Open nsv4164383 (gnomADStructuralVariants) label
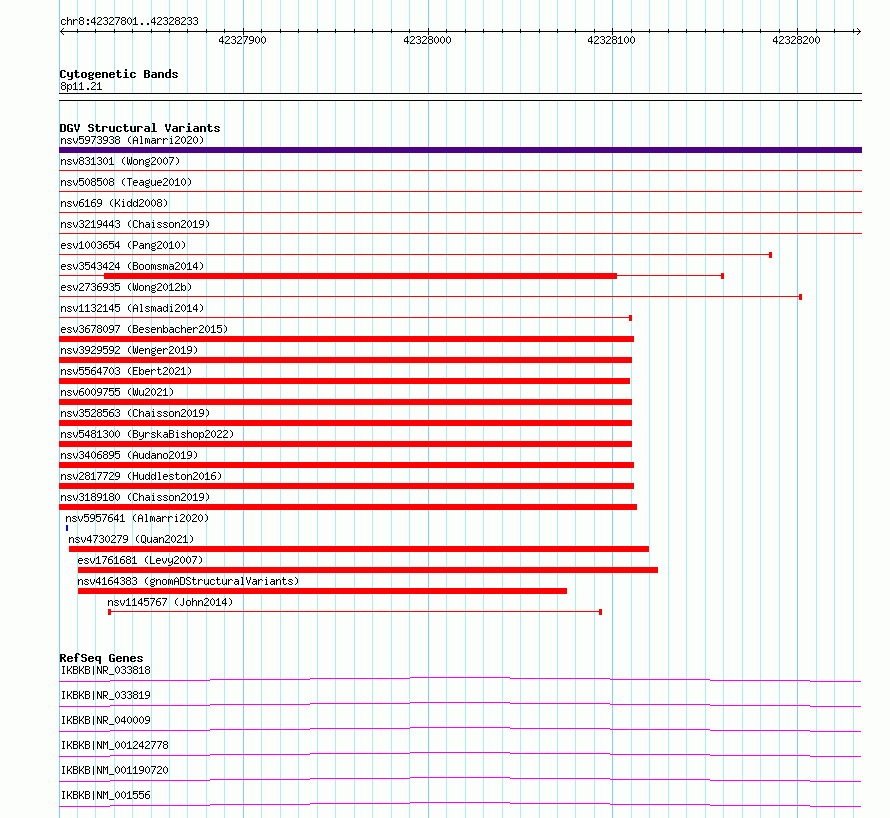Image resolution: width=890 pixels, height=818 pixels. point(188,581)
